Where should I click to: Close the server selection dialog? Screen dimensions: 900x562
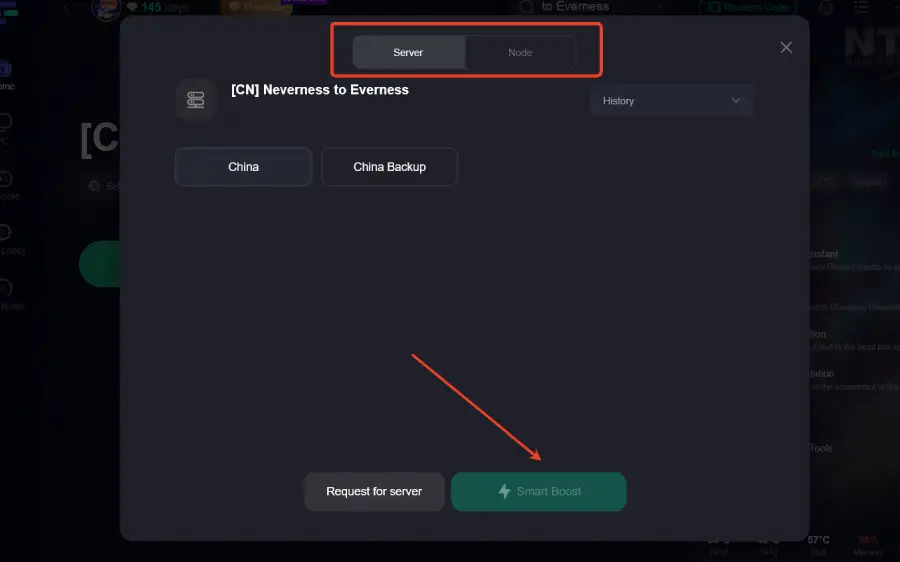pyautogui.click(x=786, y=47)
